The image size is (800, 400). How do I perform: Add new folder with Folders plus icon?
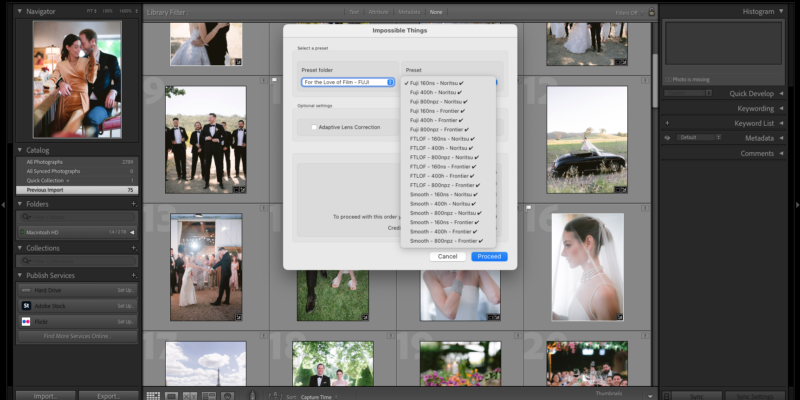pyautogui.click(x=134, y=204)
